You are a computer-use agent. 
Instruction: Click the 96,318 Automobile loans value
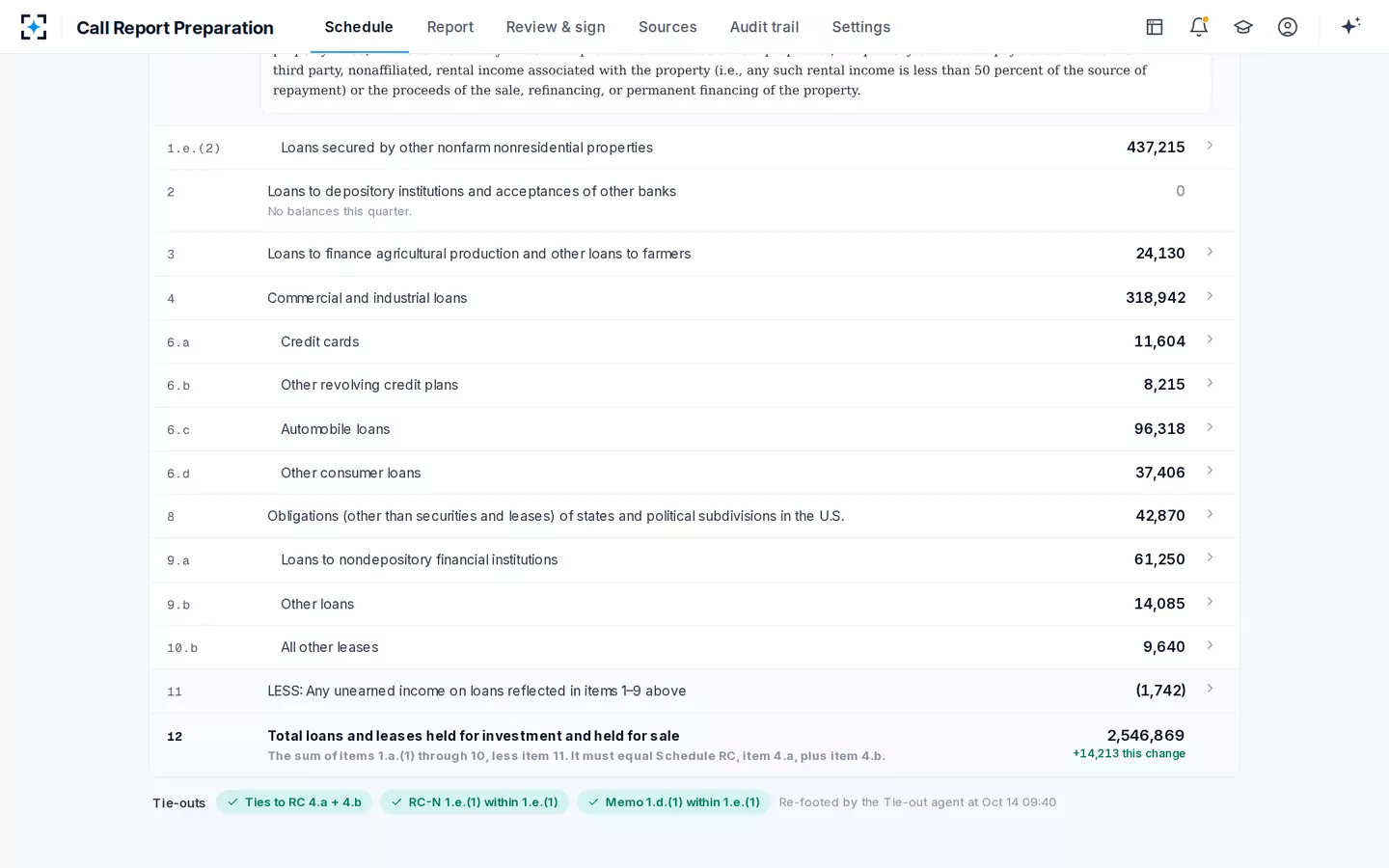(1159, 429)
